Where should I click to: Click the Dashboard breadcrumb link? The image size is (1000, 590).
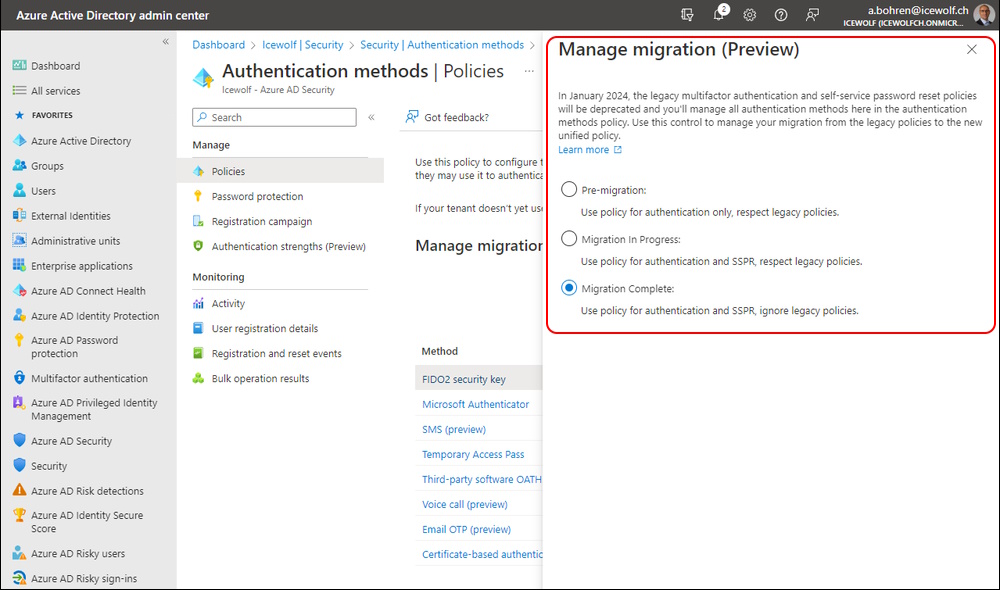219,45
